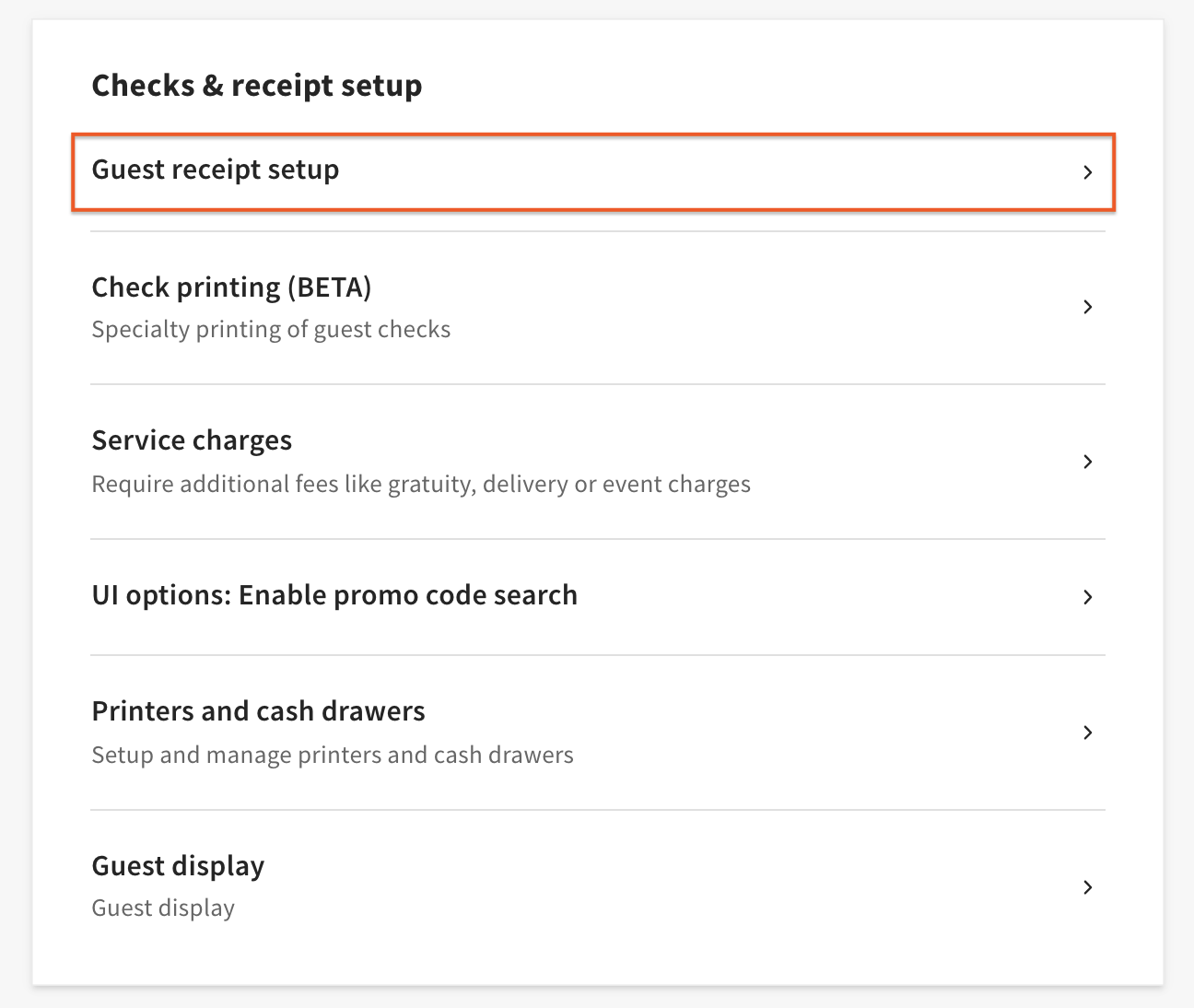Open Check printing (BETA) settings
The width and height of the screenshot is (1194, 1008).
pos(231,287)
